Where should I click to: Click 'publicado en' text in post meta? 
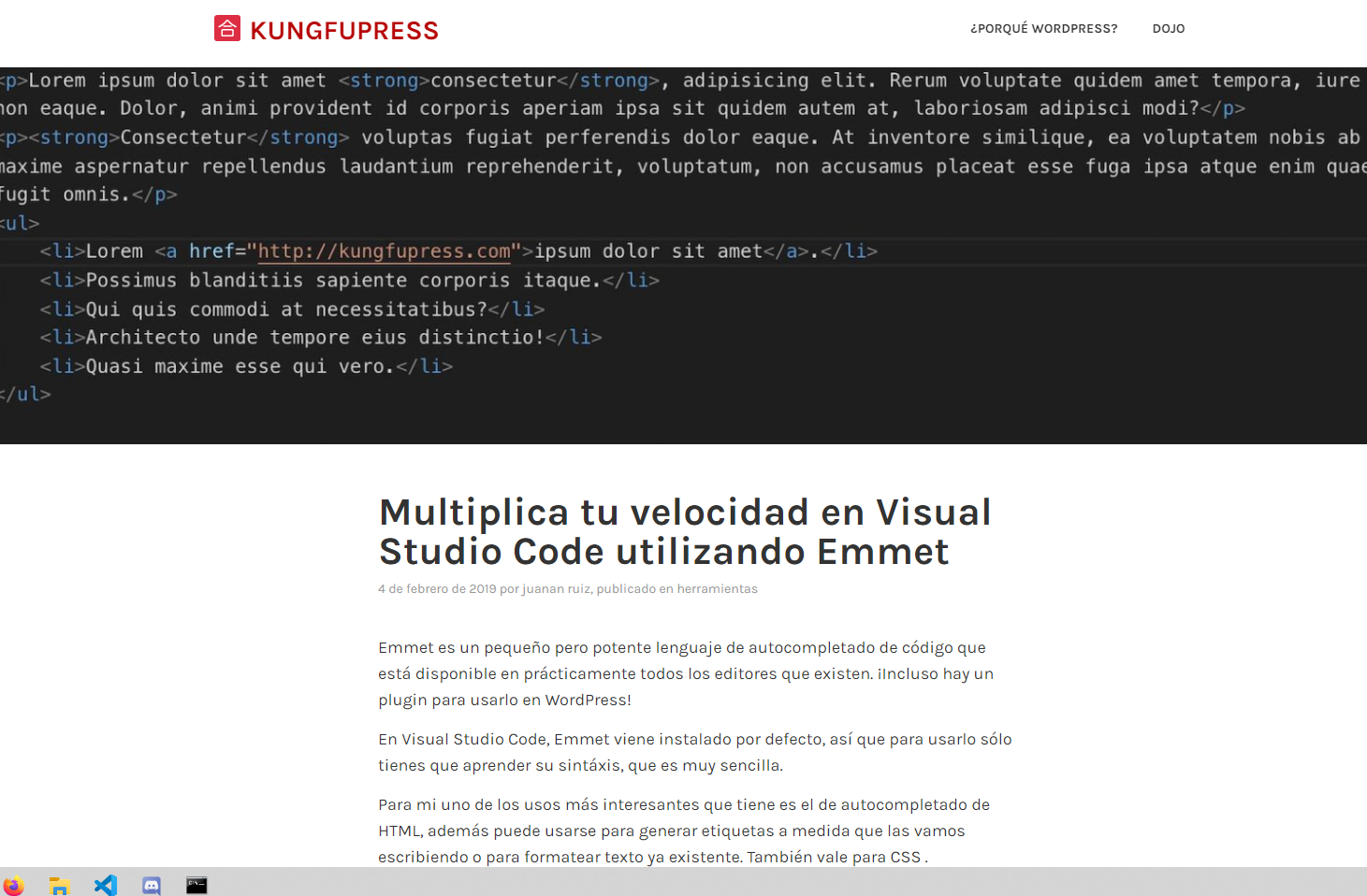pos(634,589)
